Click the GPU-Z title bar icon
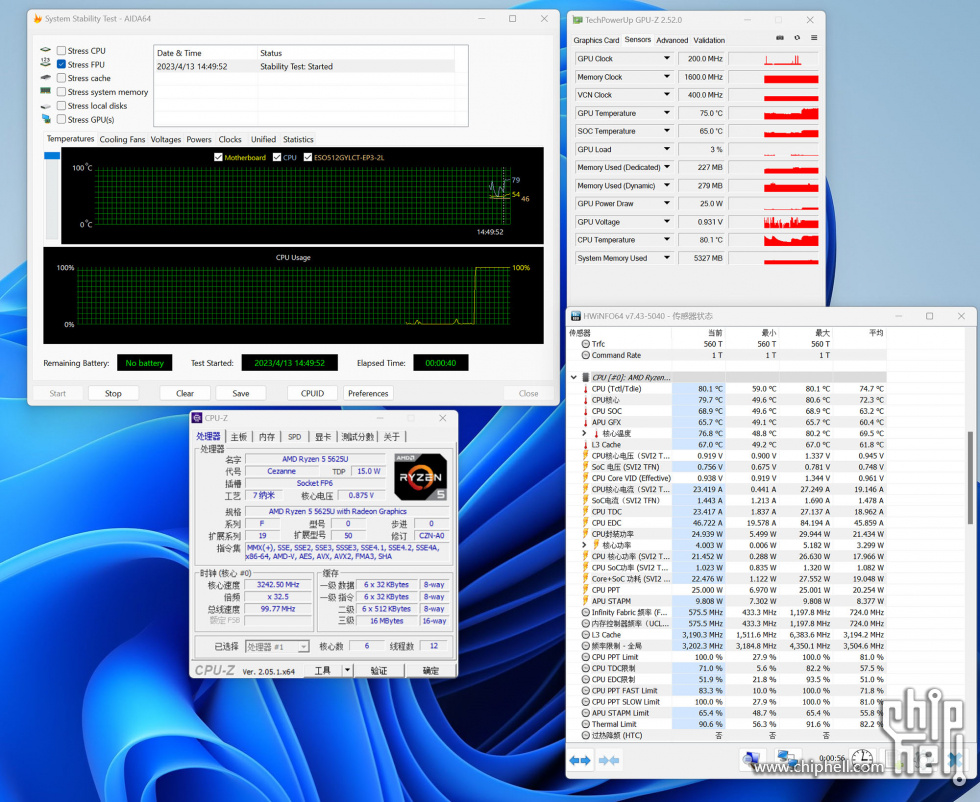The height and width of the screenshot is (802, 980). tap(578, 20)
